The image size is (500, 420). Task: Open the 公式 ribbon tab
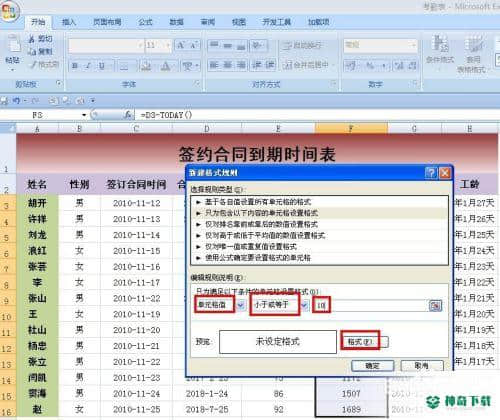coord(145,22)
